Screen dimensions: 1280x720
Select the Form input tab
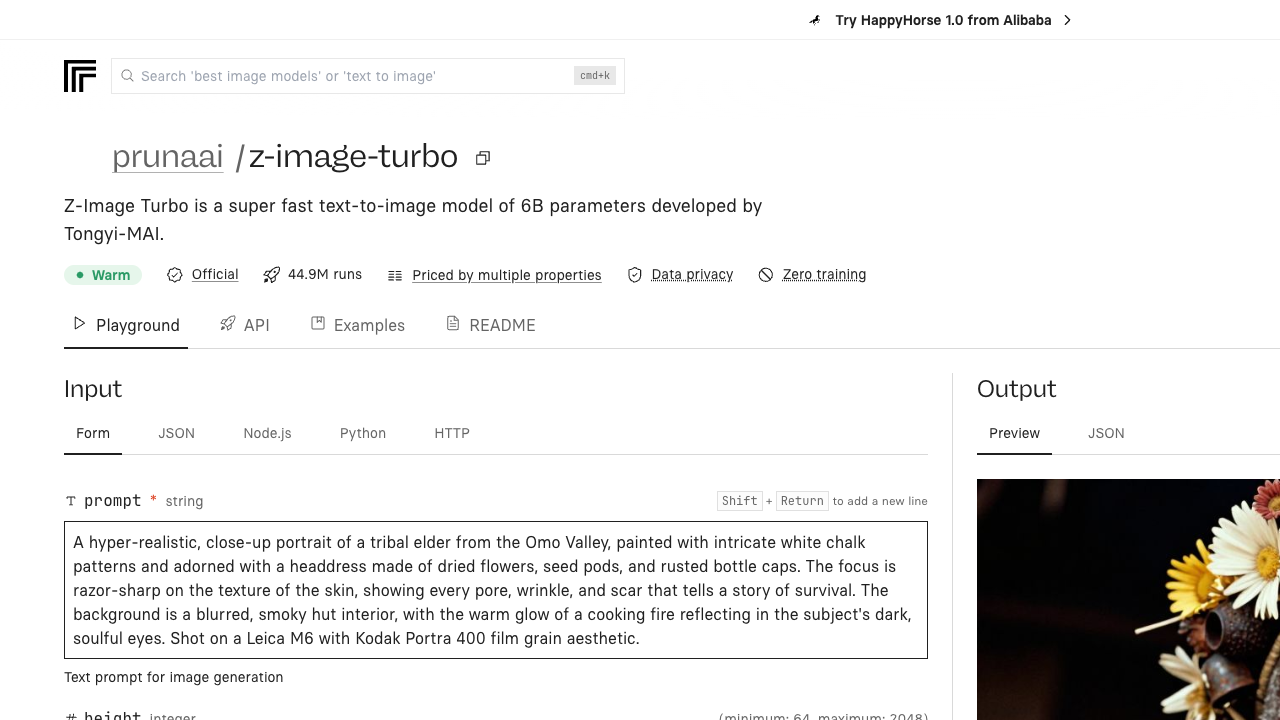point(93,433)
